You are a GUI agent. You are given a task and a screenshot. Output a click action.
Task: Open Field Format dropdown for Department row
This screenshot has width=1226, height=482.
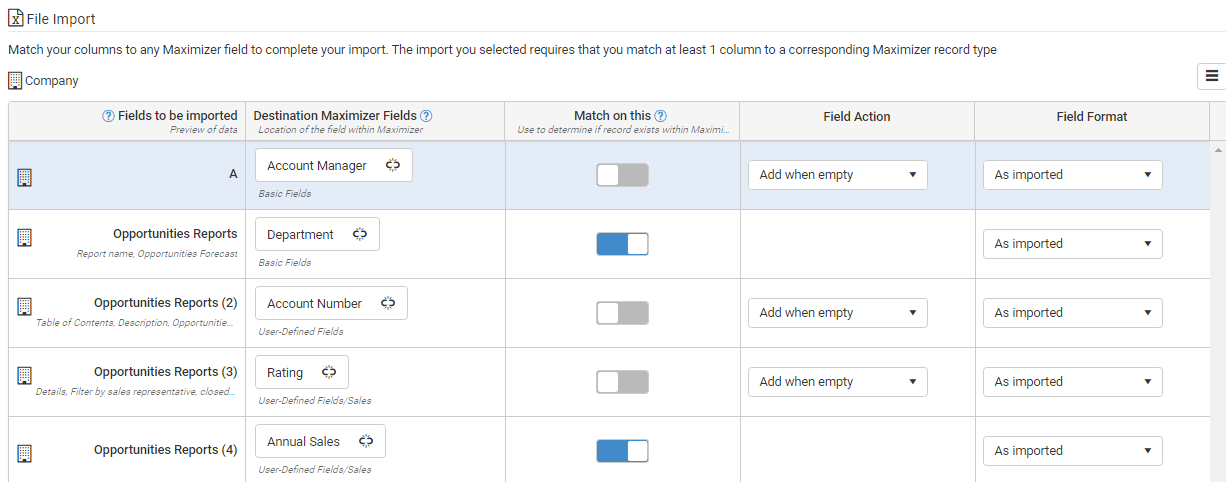pos(1073,244)
